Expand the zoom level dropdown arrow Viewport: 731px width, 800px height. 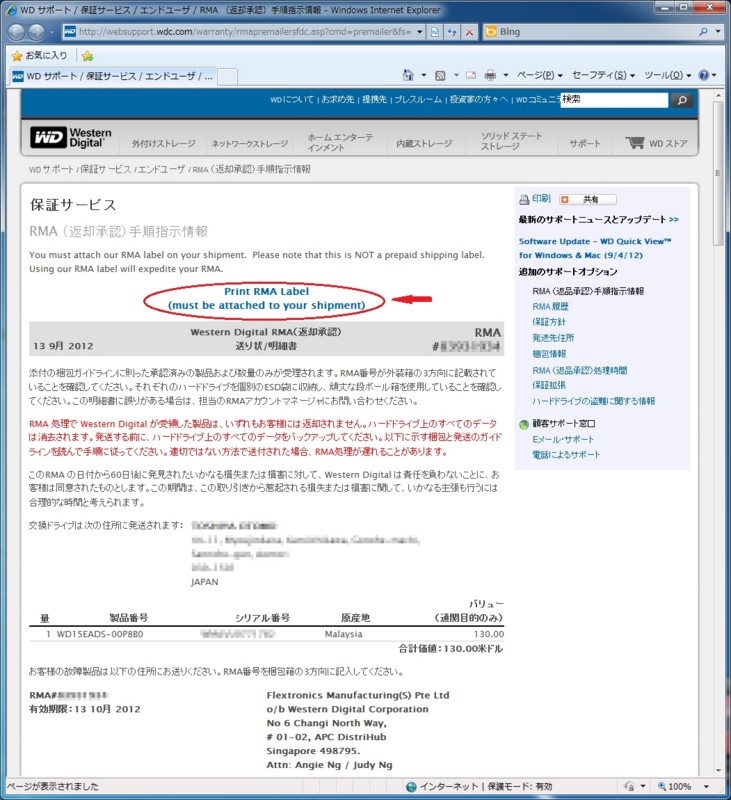(706, 786)
